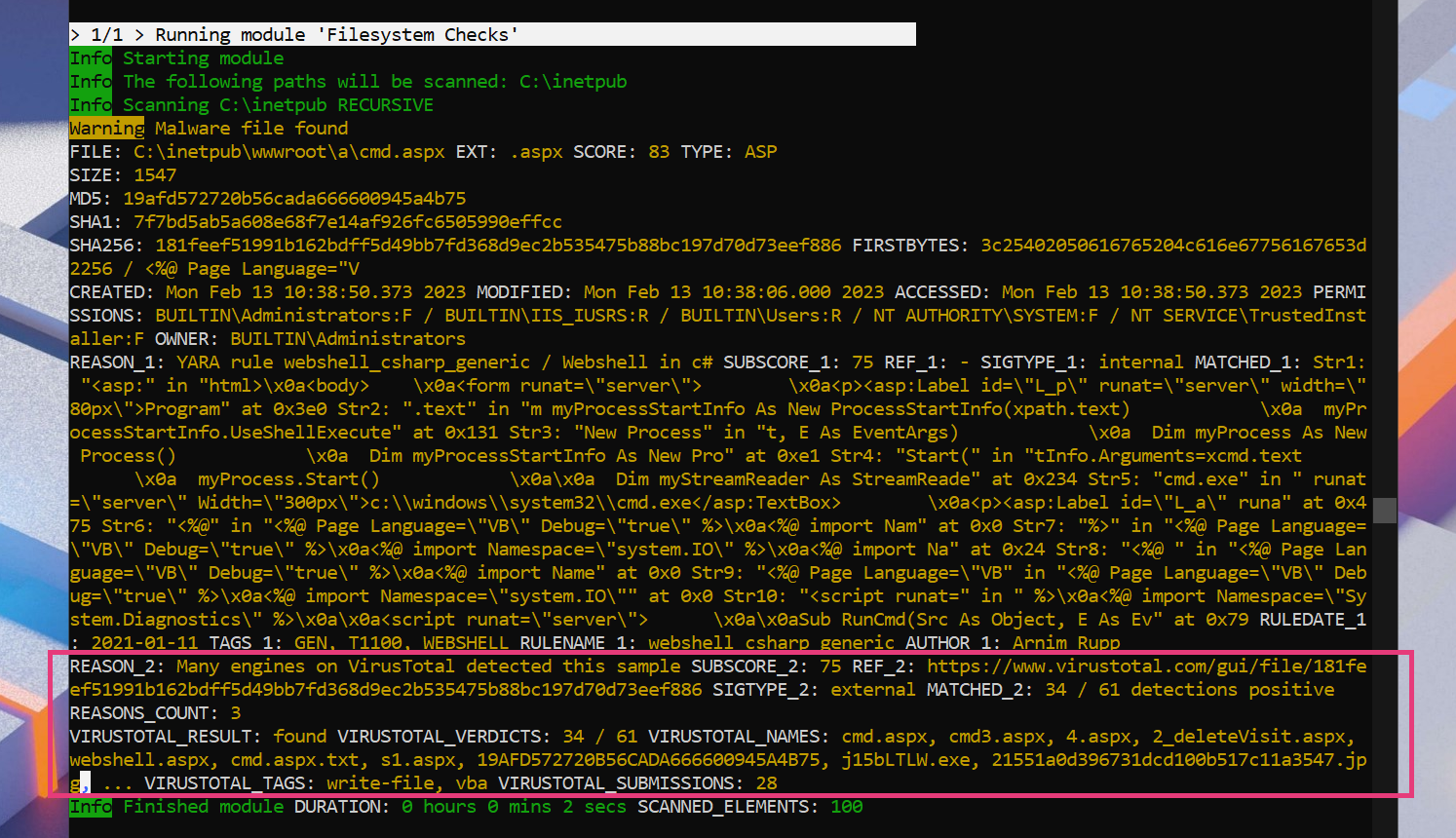1456x838 pixels.
Task: Click the Info badge before 'Finished module'
Action: click(x=91, y=807)
